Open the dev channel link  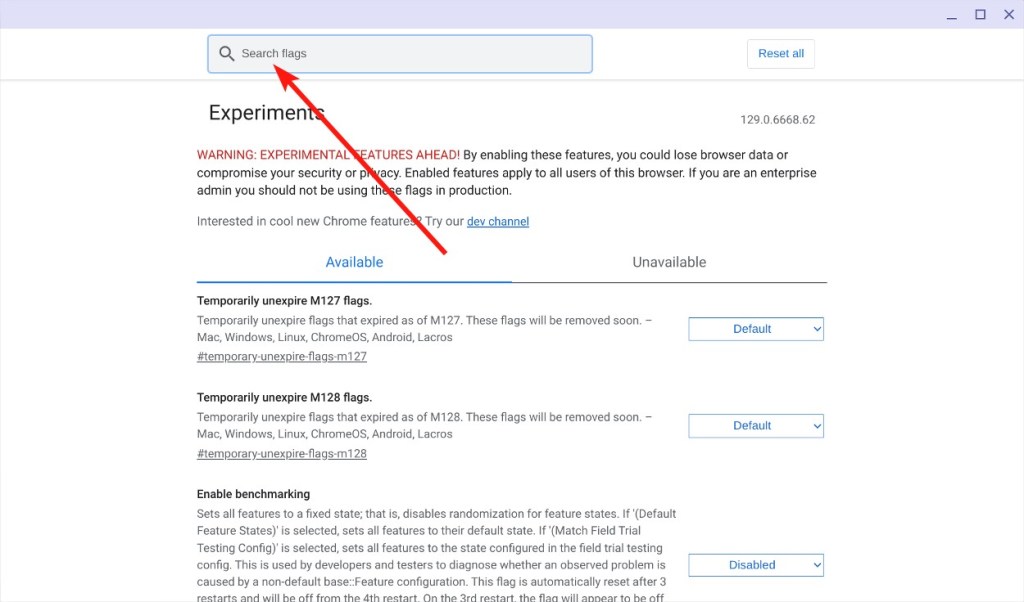click(x=498, y=221)
